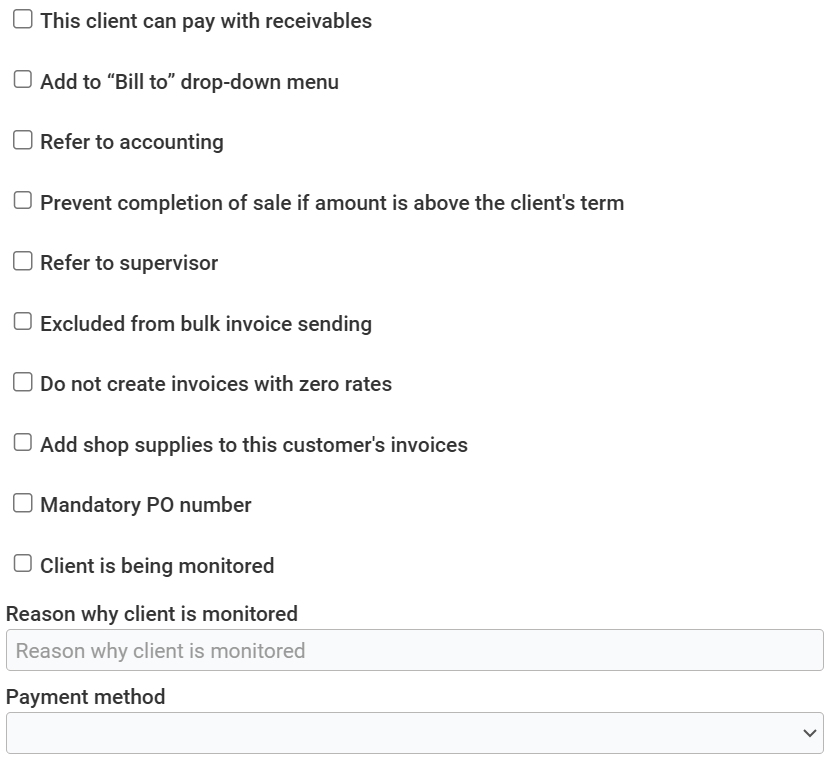
Task: Click the 'Client is being monitored' label text
Action: [x=157, y=566]
